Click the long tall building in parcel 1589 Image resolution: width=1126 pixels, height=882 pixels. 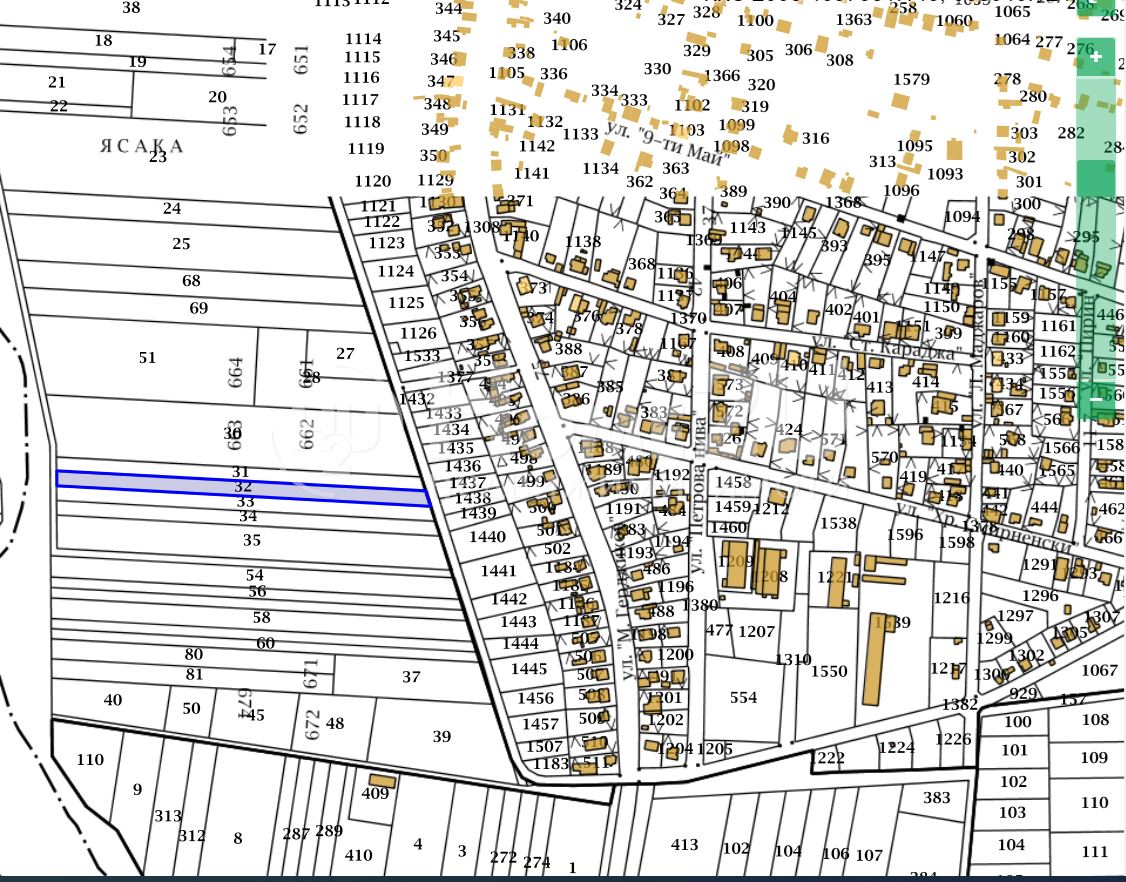pos(877,660)
